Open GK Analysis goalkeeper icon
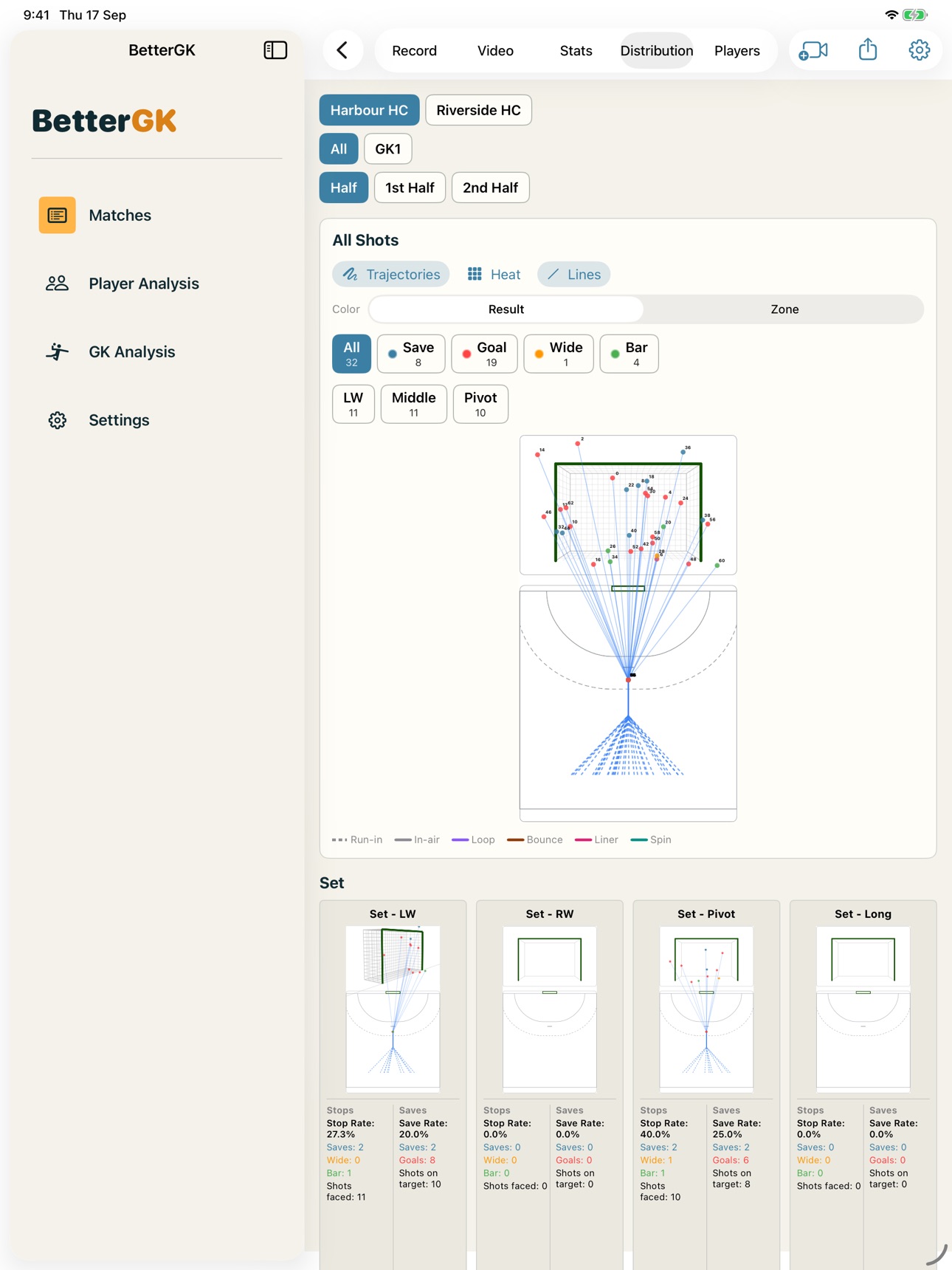952x1270 pixels. click(57, 351)
